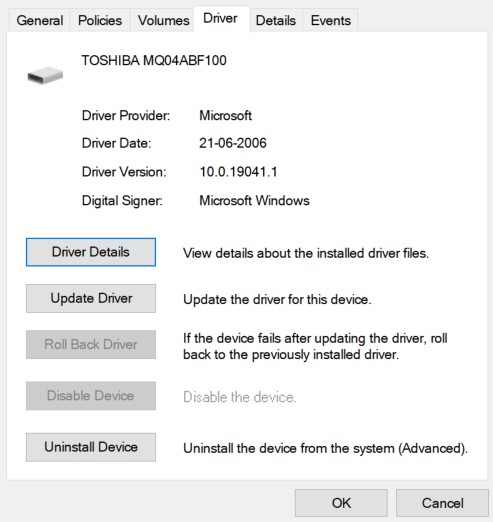Click the greyed-out Disable Device button
Viewport: 493px width, 522px height.
(x=91, y=396)
